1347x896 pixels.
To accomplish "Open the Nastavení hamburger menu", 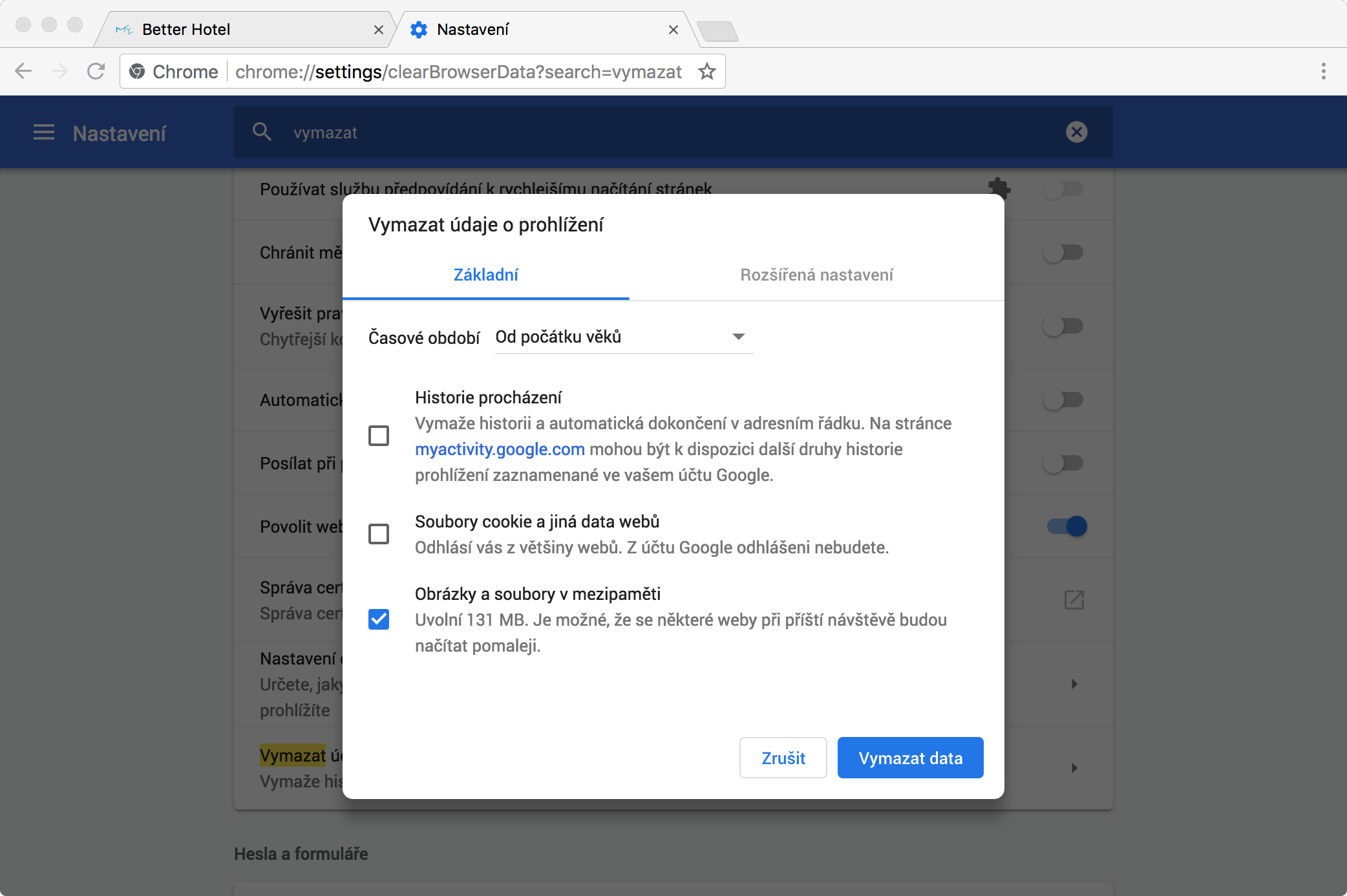I will pyautogui.click(x=44, y=133).
